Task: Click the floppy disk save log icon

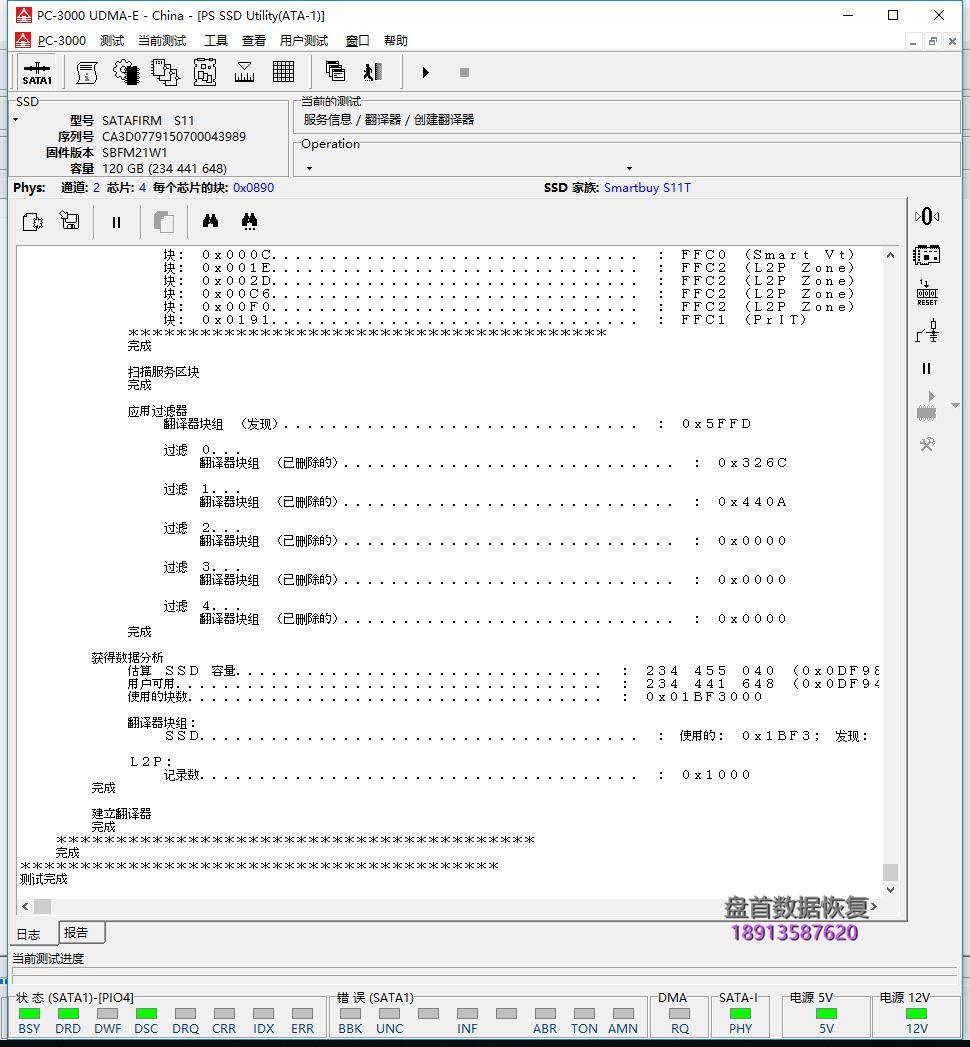Action: [70, 222]
